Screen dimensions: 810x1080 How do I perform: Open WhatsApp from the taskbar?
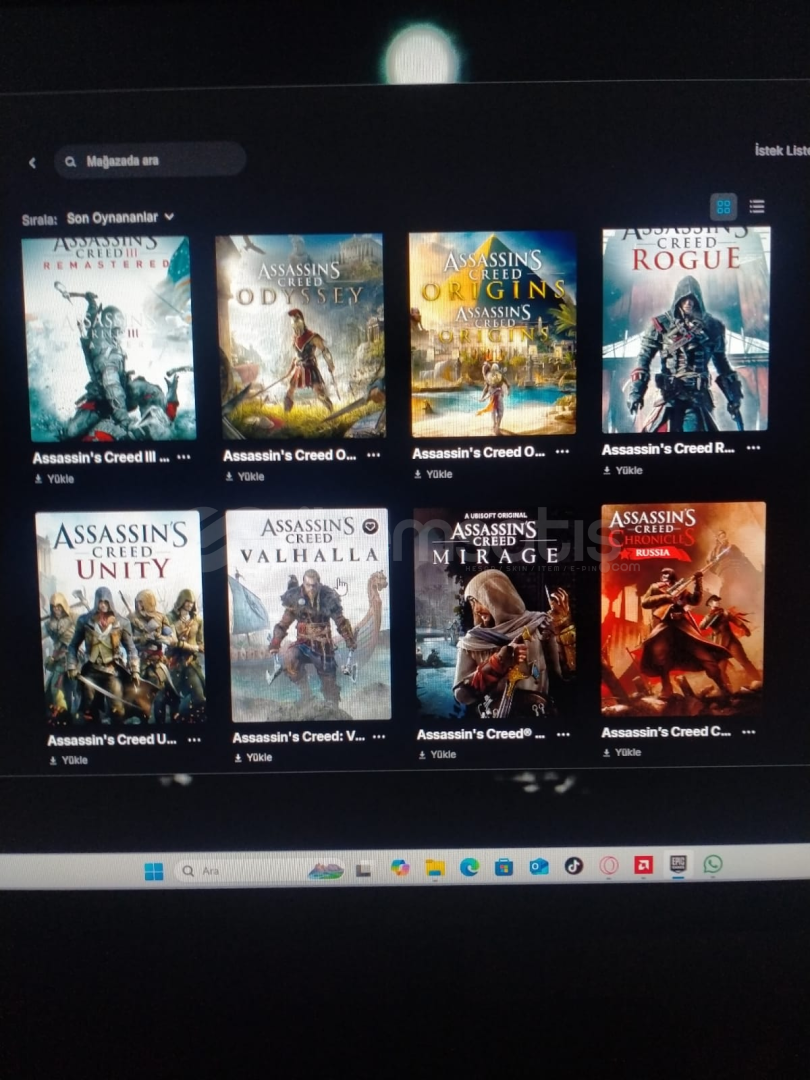[x=713, y=864]
